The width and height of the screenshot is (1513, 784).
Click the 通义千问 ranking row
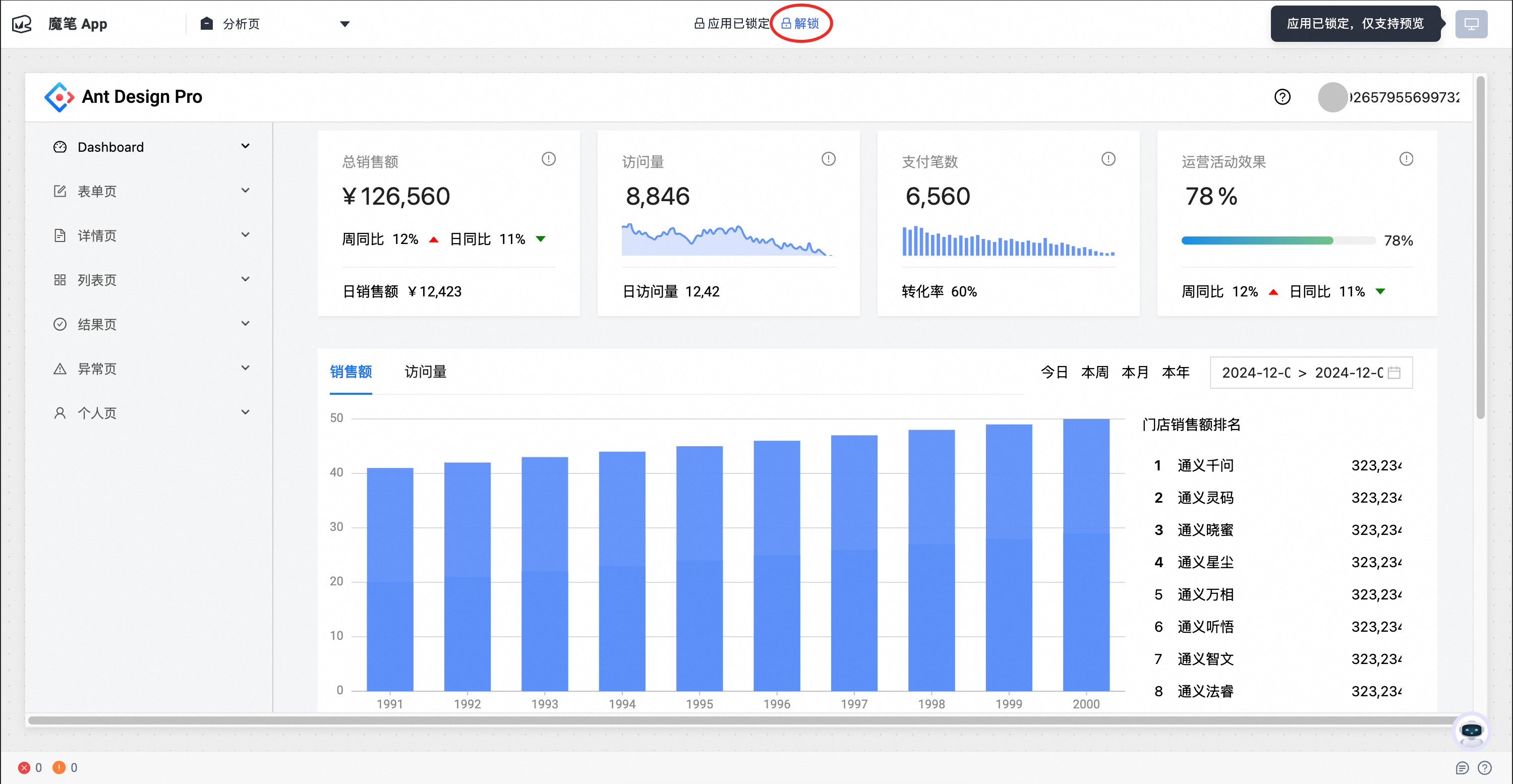tap(1277, 466)
